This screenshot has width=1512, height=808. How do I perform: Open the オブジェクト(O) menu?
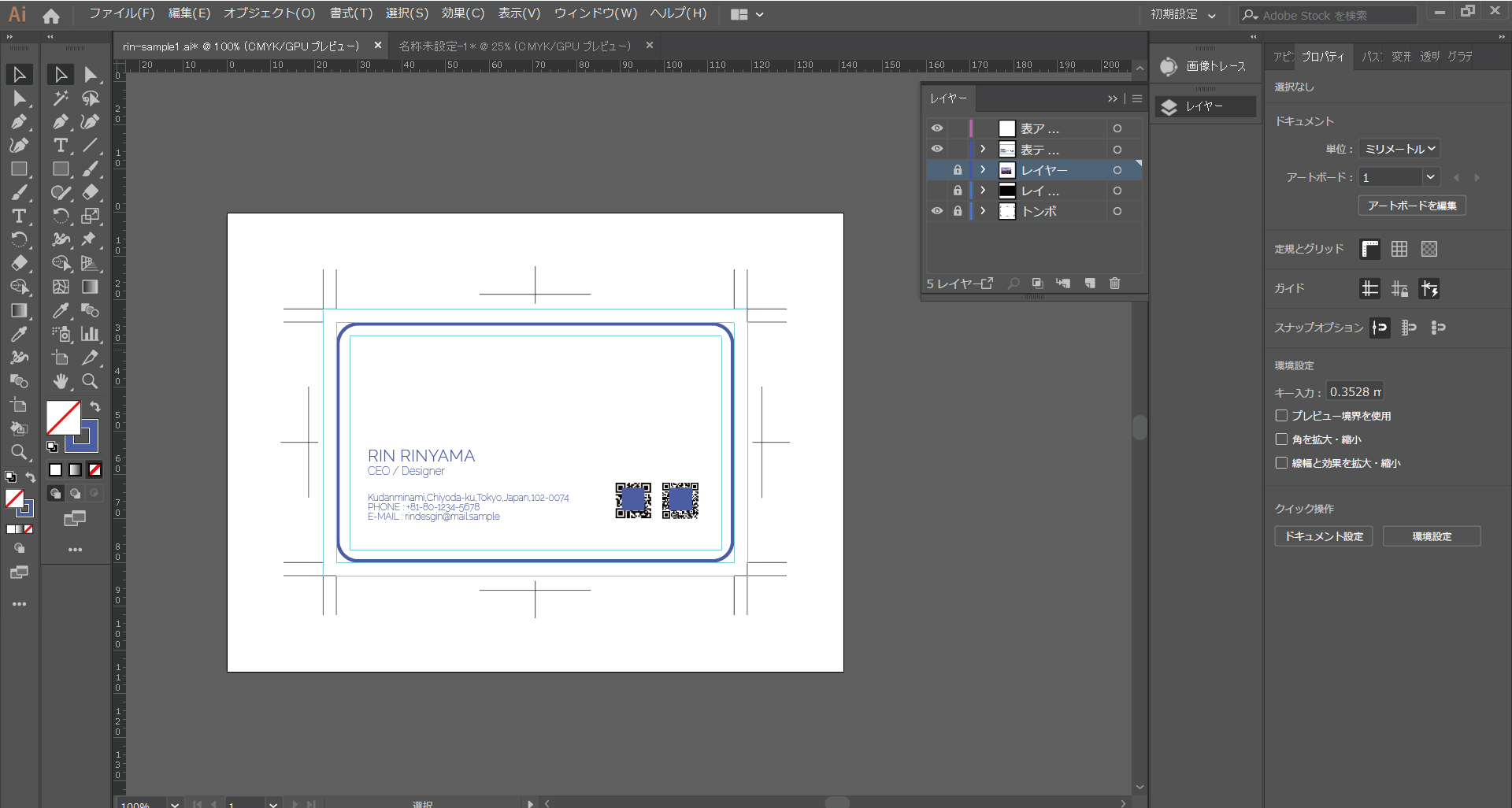pos(269,13)
